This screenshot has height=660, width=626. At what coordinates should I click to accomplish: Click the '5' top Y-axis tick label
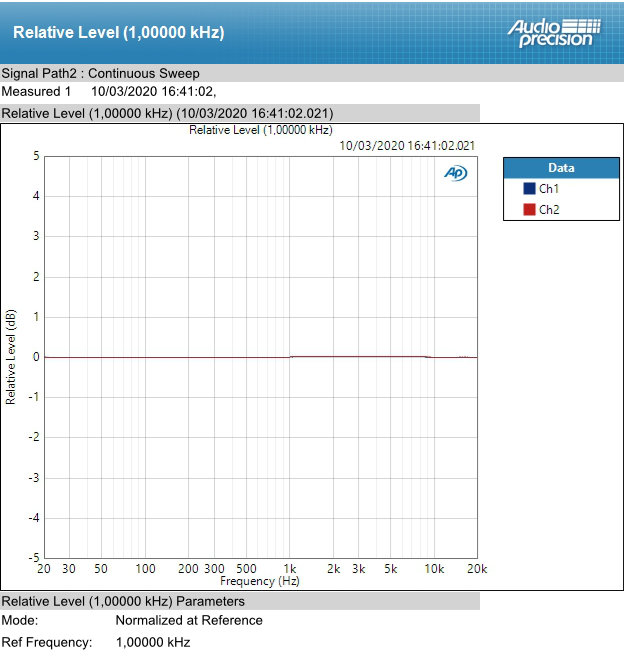[x=36, y=156]
